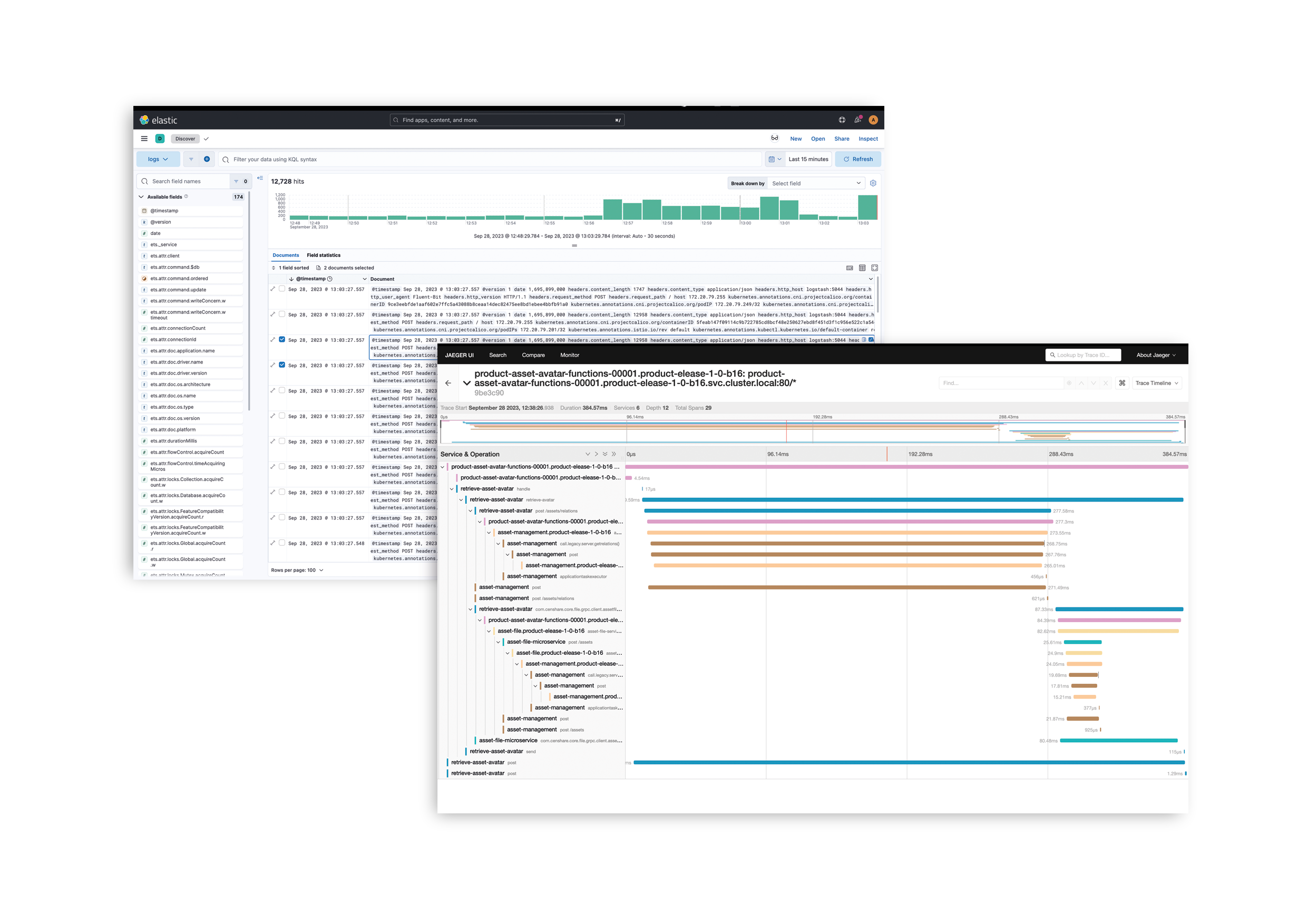
Task: Click the Inspect link in Discover toolbar
Action: coord(867,138)
